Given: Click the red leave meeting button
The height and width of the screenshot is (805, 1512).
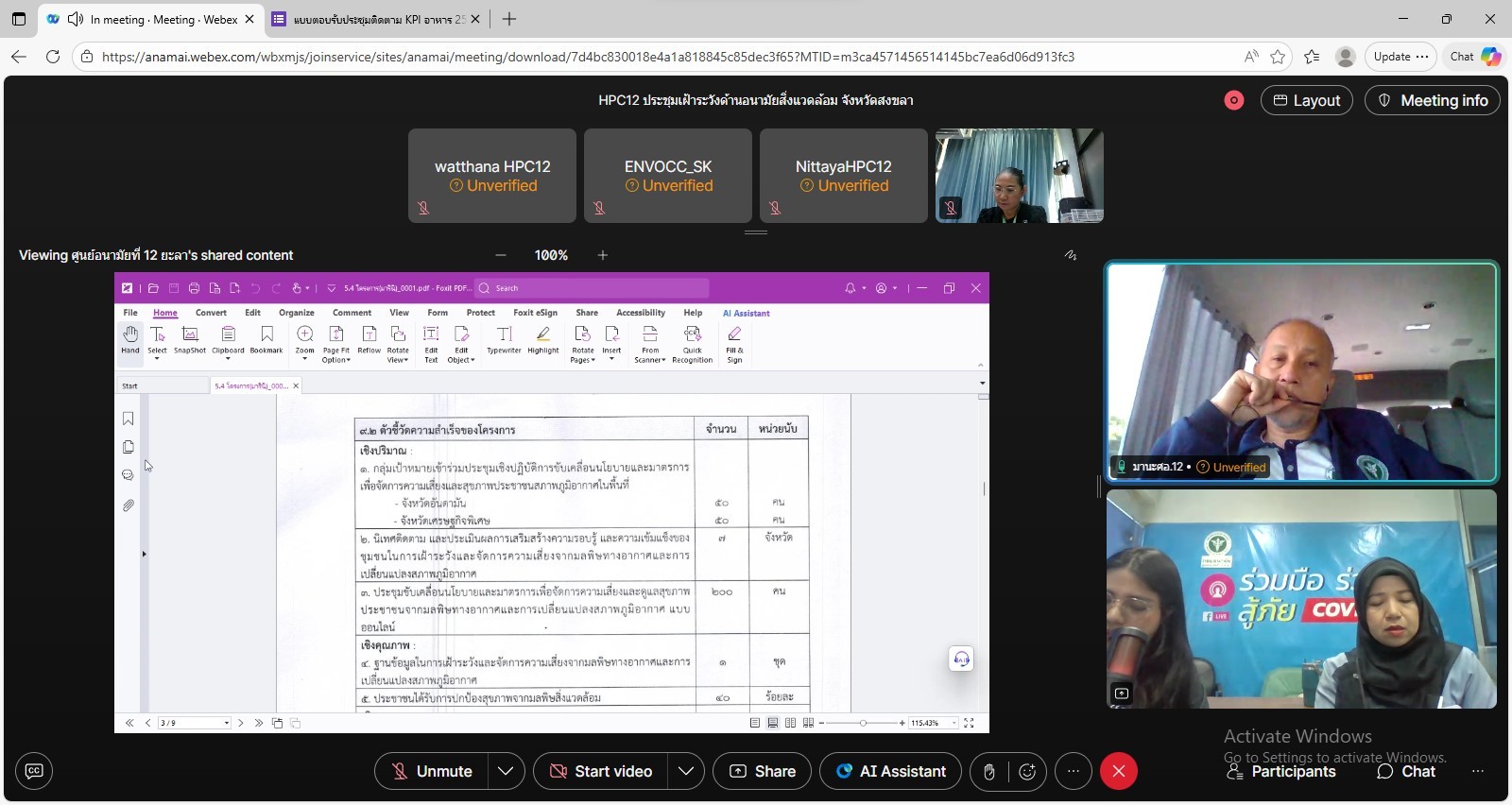Looking at the screenshot, I should click(1118, 772).
